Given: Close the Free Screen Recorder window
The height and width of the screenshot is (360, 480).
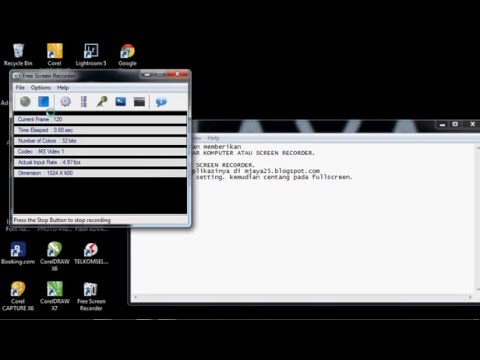Looking at the screenshot, I should (x=177, y=74).
